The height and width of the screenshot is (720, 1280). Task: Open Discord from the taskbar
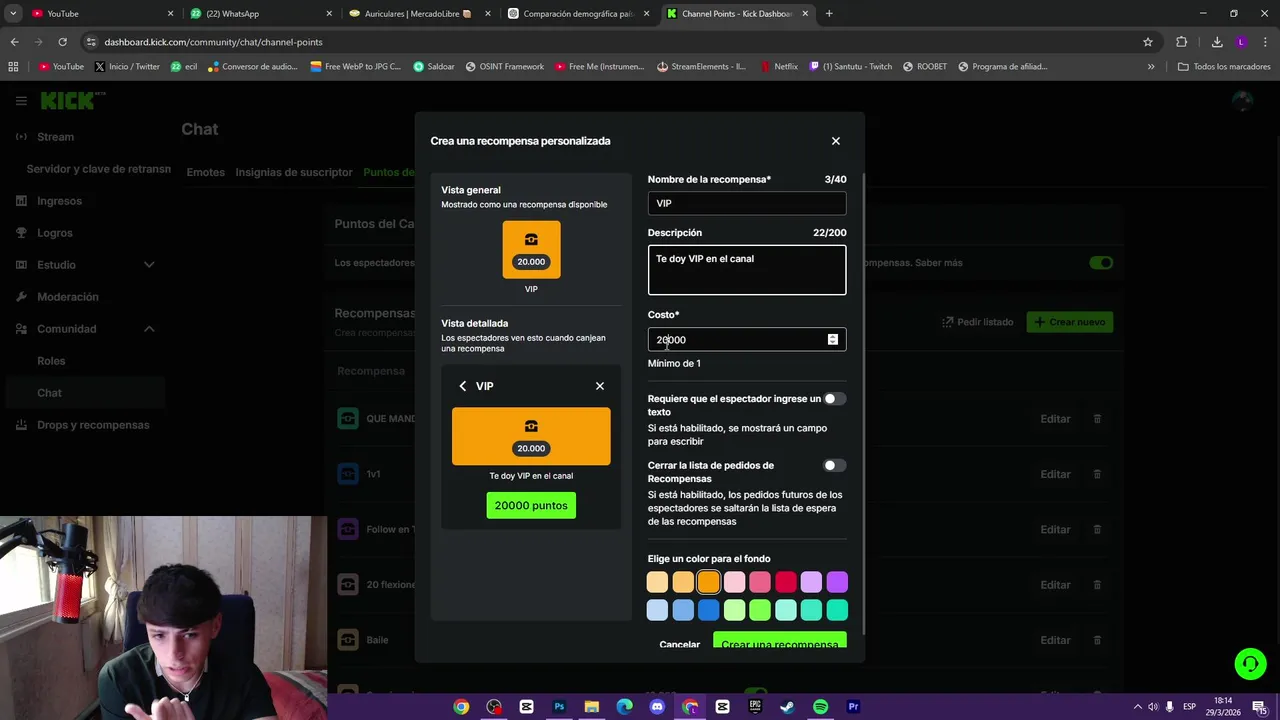[657, 707]
